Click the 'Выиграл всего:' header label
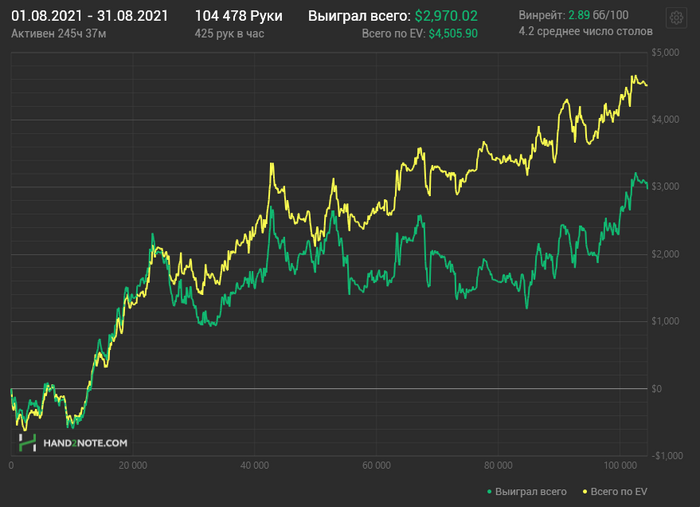This screenshot has width=700, height=507. coord(359,16)
